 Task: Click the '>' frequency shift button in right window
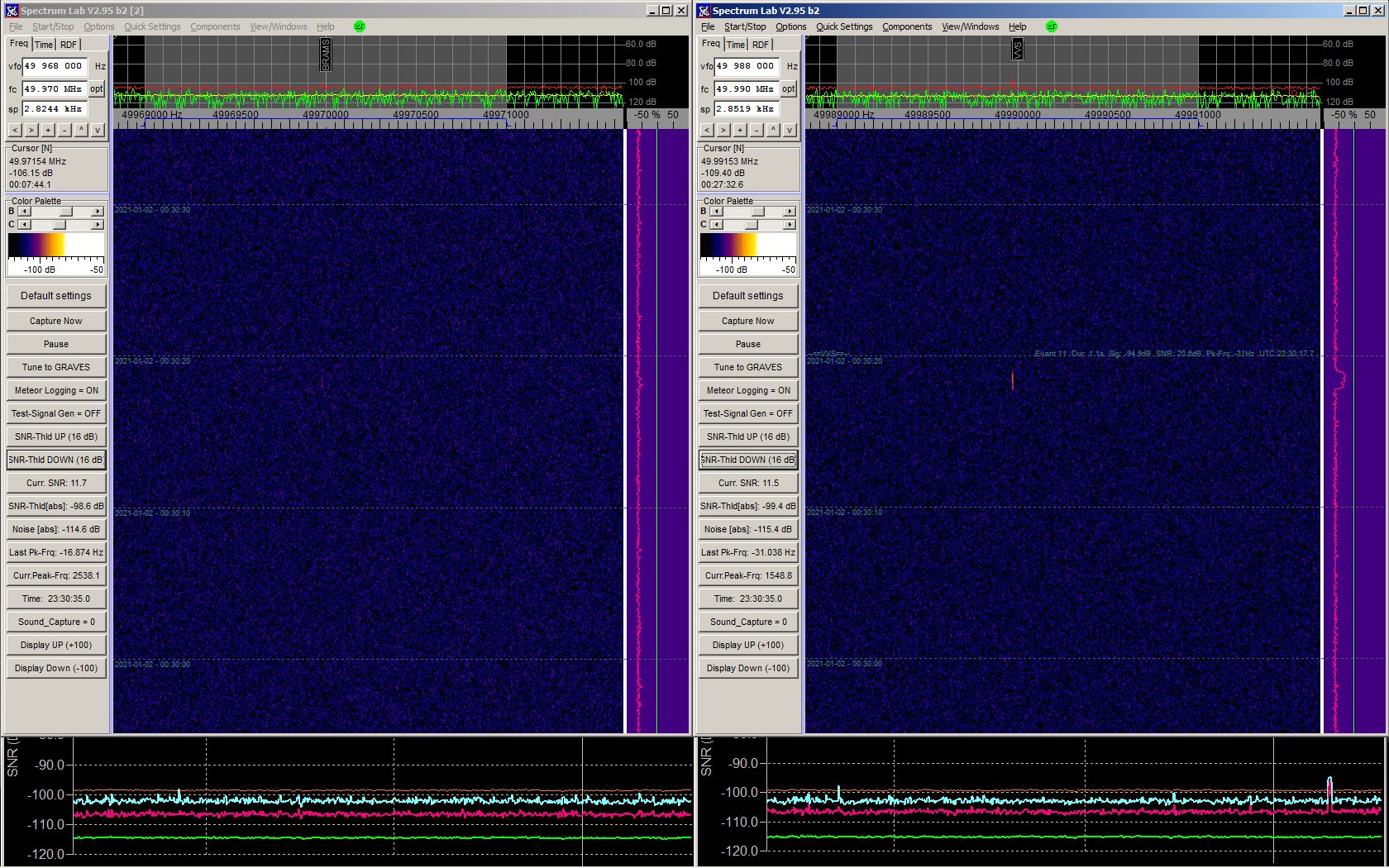pyautogui.click(x=723, y=130)
